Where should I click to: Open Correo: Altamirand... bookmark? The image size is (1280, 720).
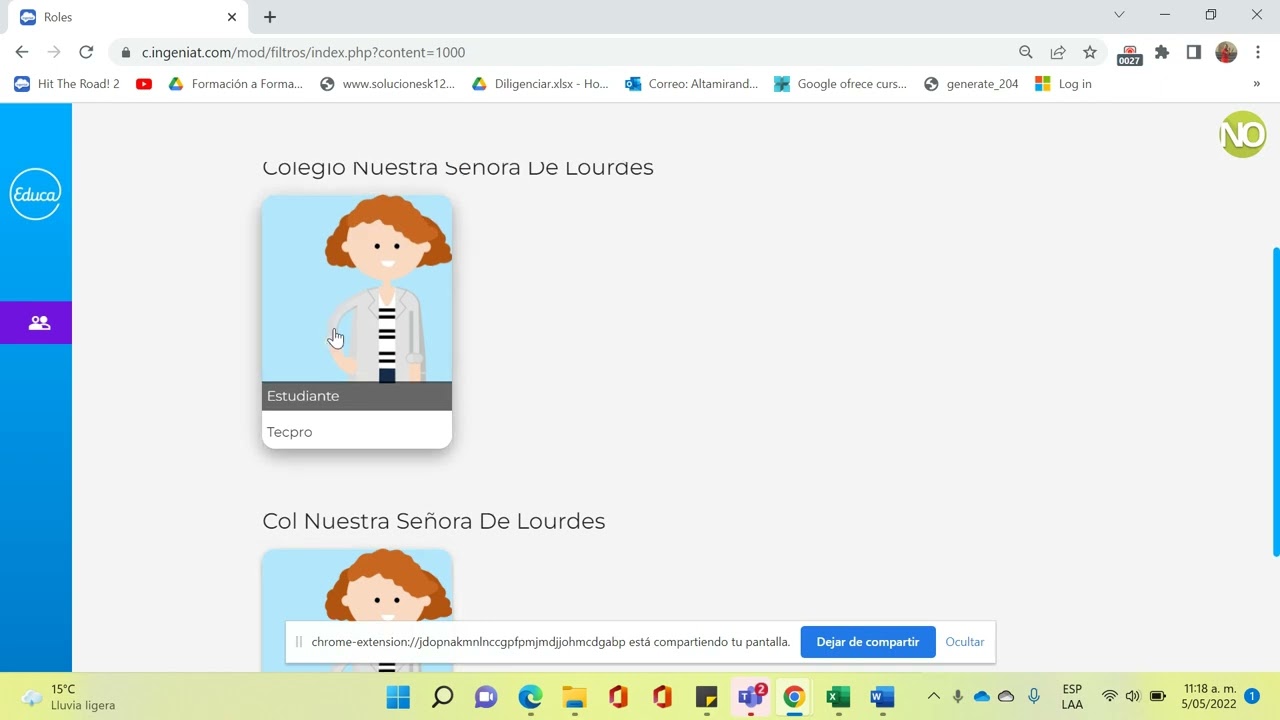(692, 84)
